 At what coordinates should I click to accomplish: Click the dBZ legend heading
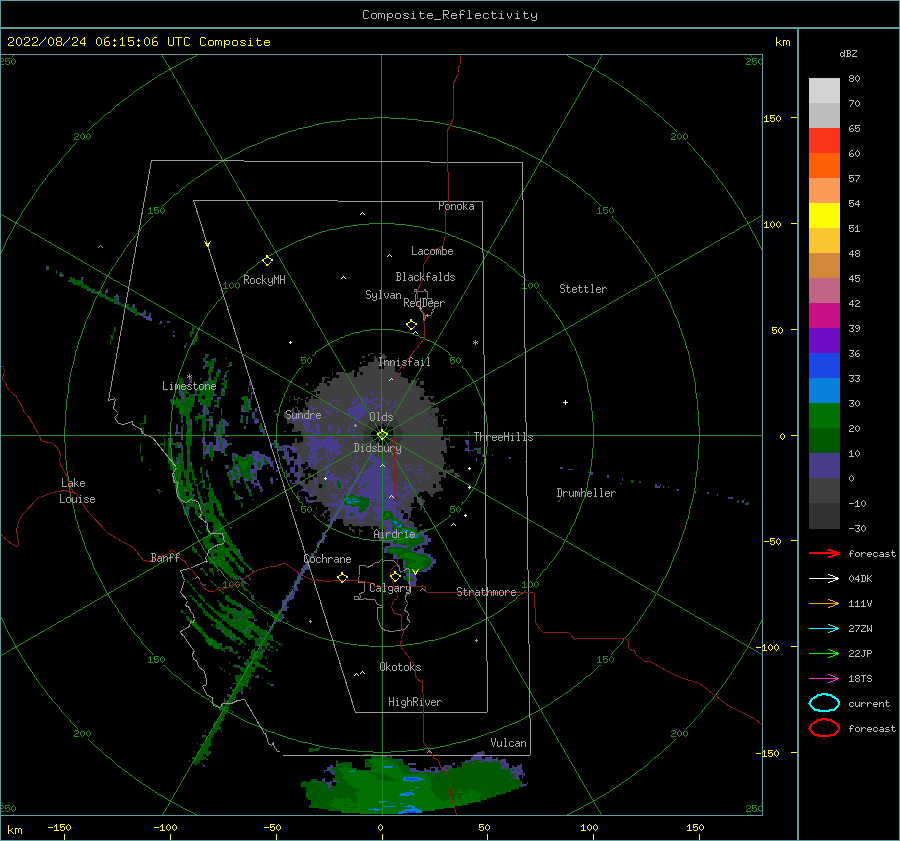[x=848, y=53]
